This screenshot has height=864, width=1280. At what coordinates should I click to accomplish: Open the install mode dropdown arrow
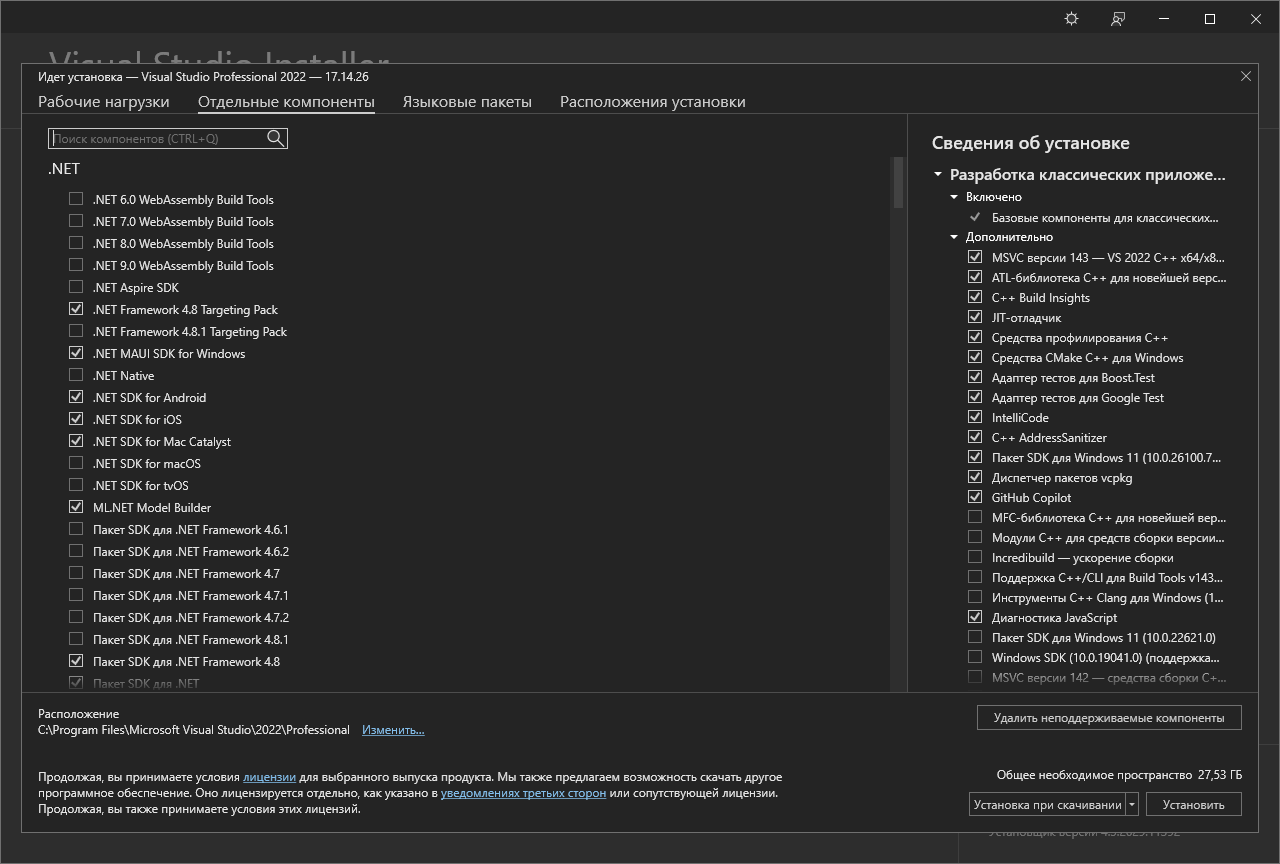pyautogui.click(x=1133, y=803)
